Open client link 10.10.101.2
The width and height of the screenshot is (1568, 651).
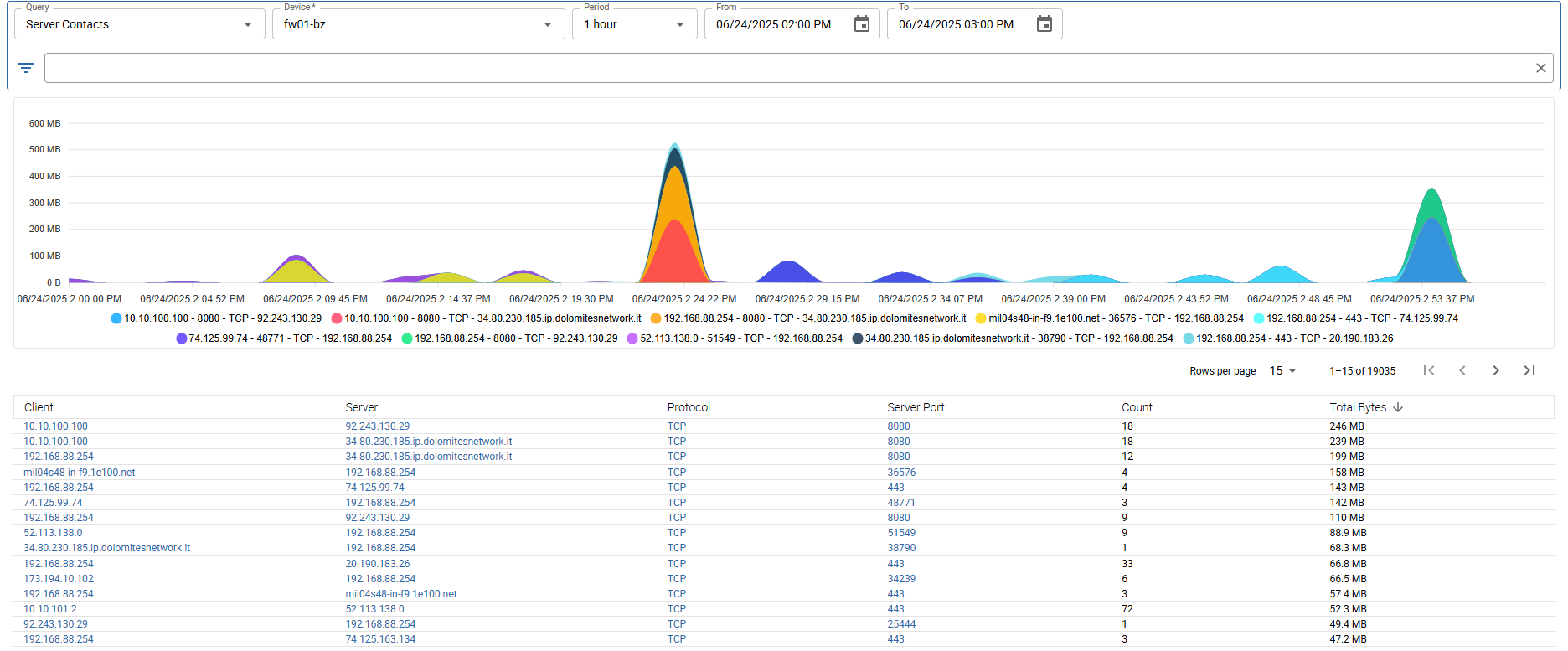(50, 609)
